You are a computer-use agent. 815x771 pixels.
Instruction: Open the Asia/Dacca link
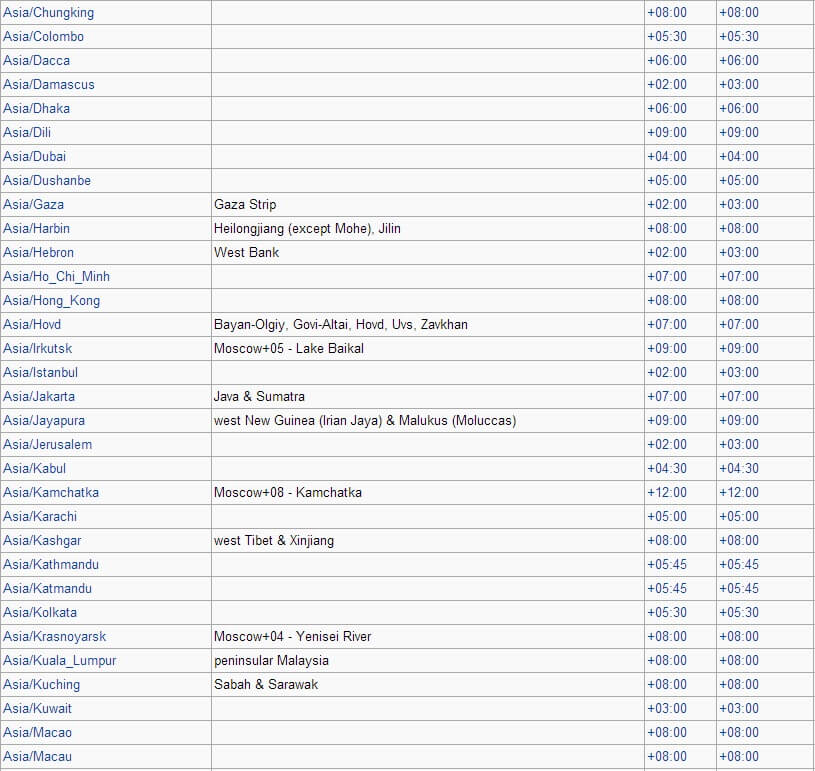tap(36, 60)
